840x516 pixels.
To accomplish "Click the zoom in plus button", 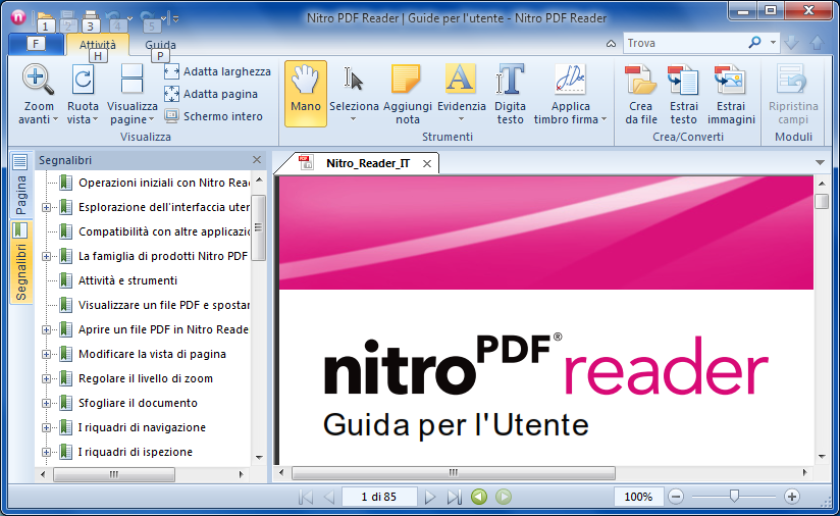I will [792, 497].
